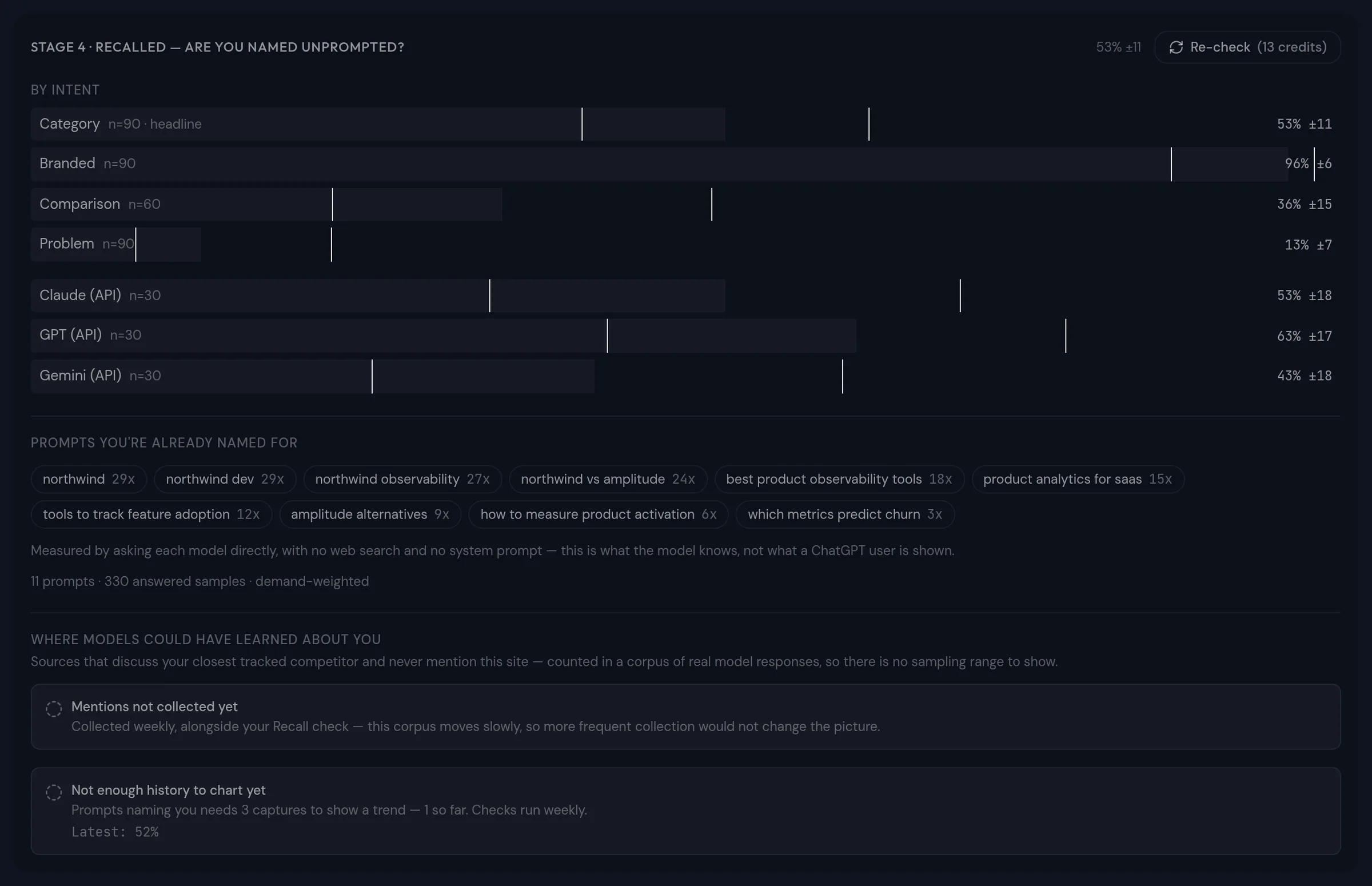The height and width of the screenshot is (886, 1372).
Task: Click "Where models could have learned about you" heading
Action: click(206, 639)
